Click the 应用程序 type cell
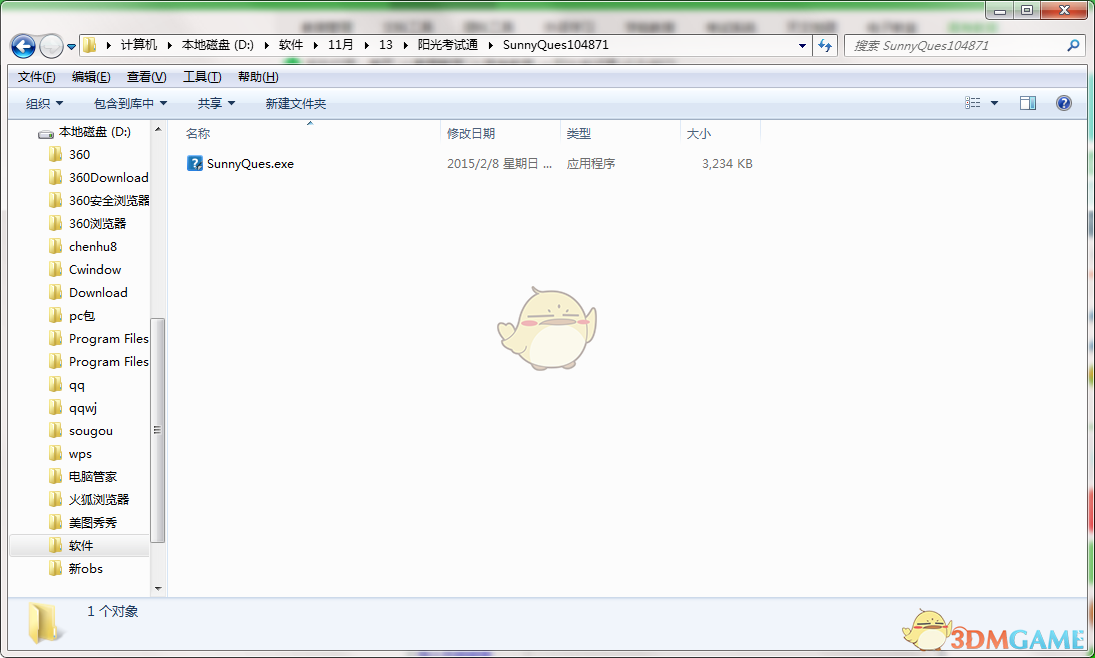The image size is (1095, 658). tap(591, 164)
